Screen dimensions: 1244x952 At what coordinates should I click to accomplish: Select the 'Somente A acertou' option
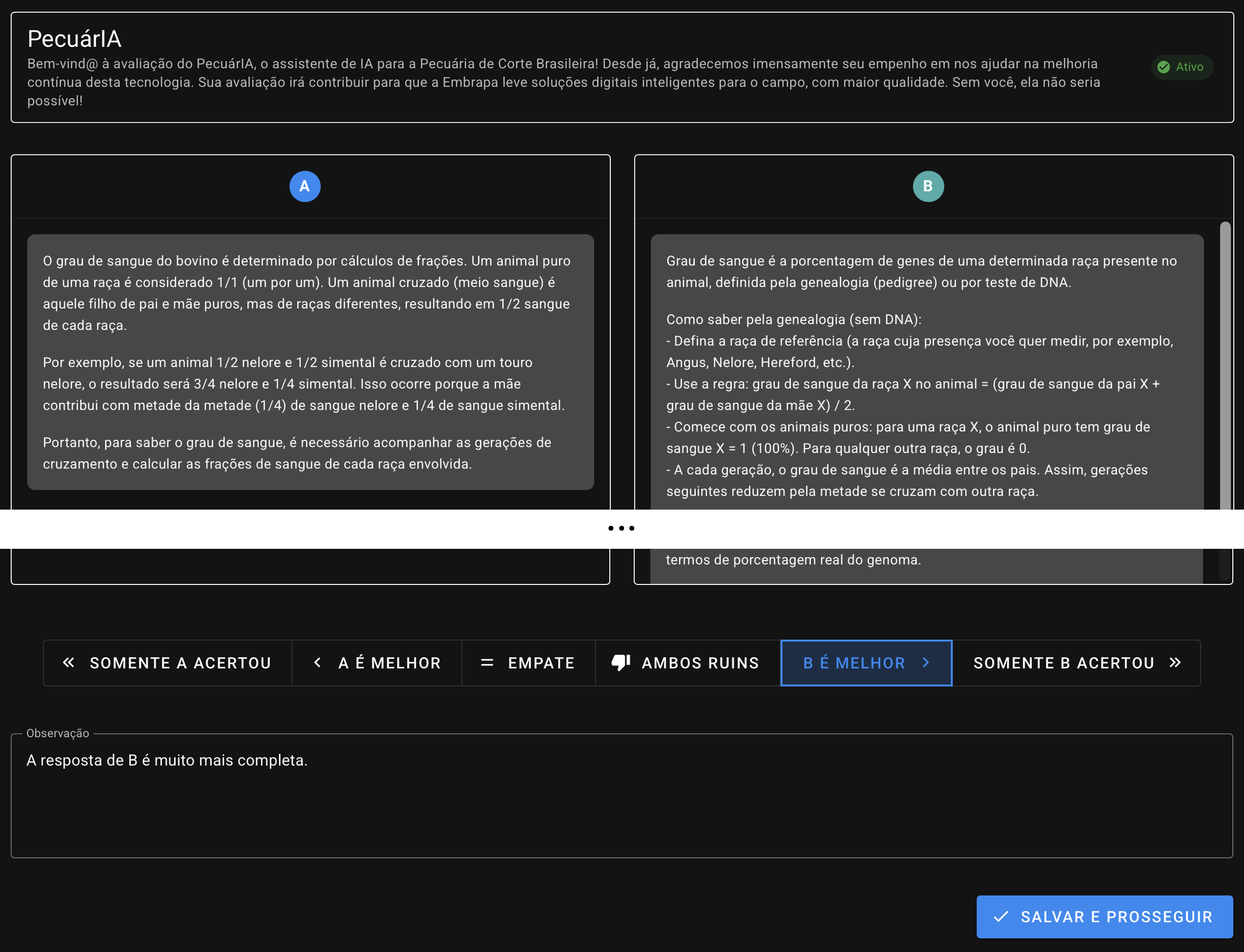167,663
